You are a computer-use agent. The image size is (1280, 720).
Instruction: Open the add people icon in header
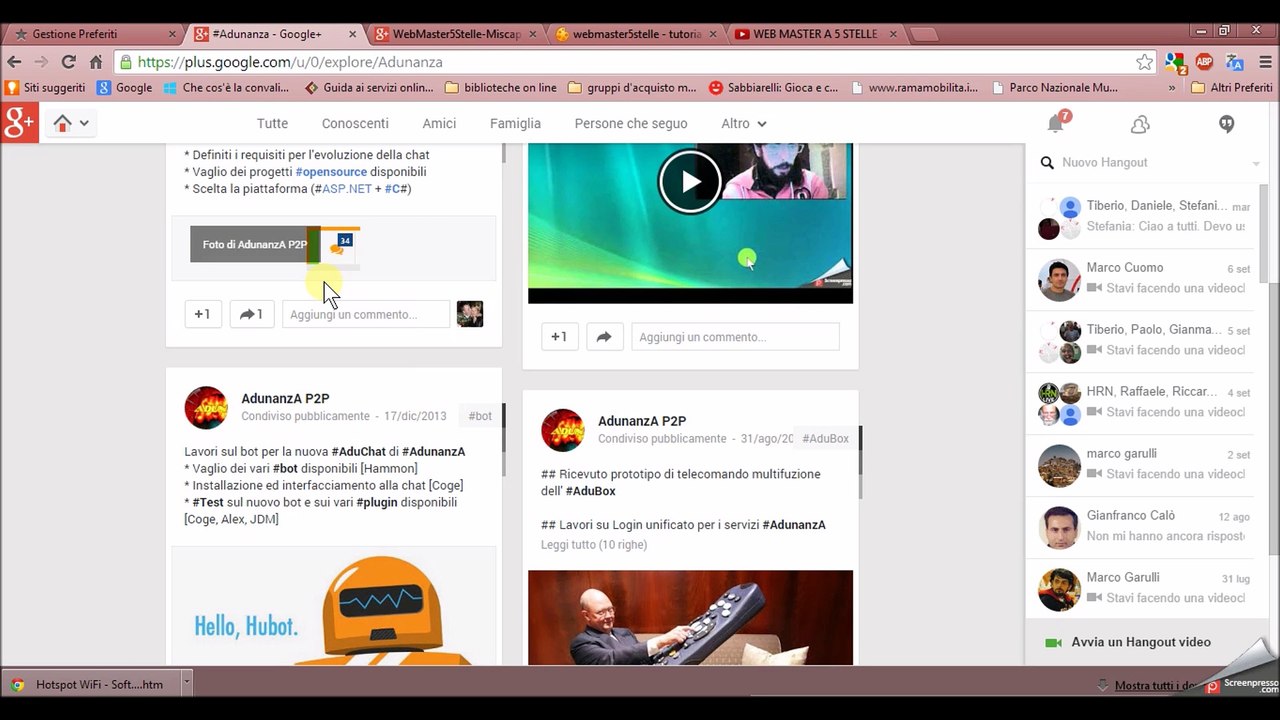click(x=1140, y=124)
